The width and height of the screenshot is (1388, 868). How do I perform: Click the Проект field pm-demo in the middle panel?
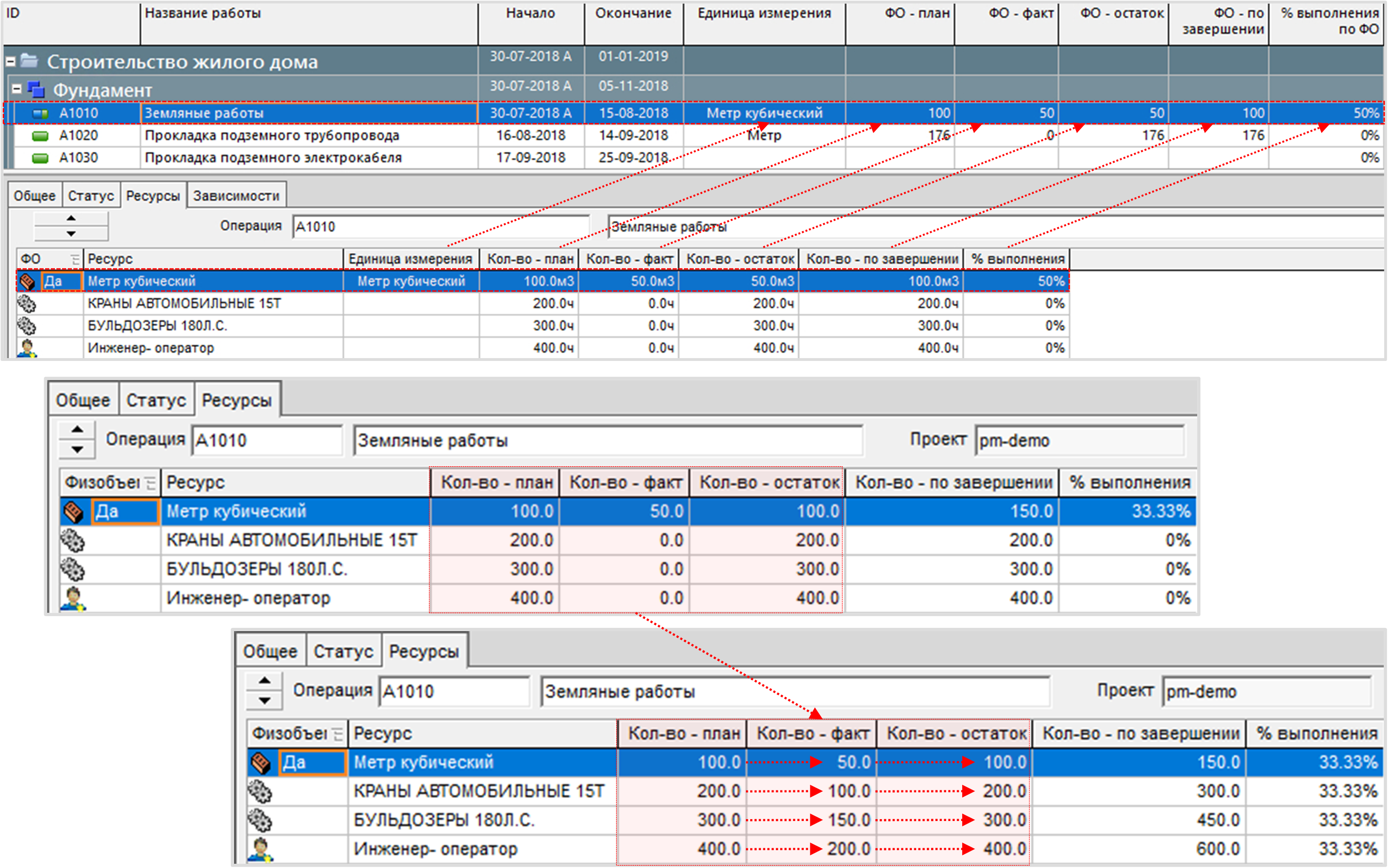[x=1080, y=441]
